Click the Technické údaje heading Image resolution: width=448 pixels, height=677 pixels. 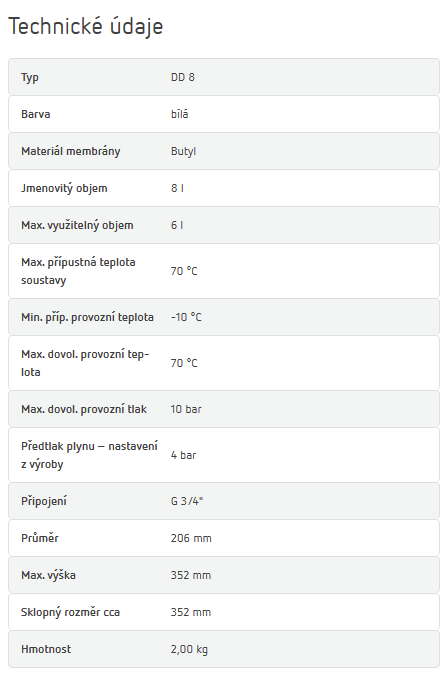point(86,26)
